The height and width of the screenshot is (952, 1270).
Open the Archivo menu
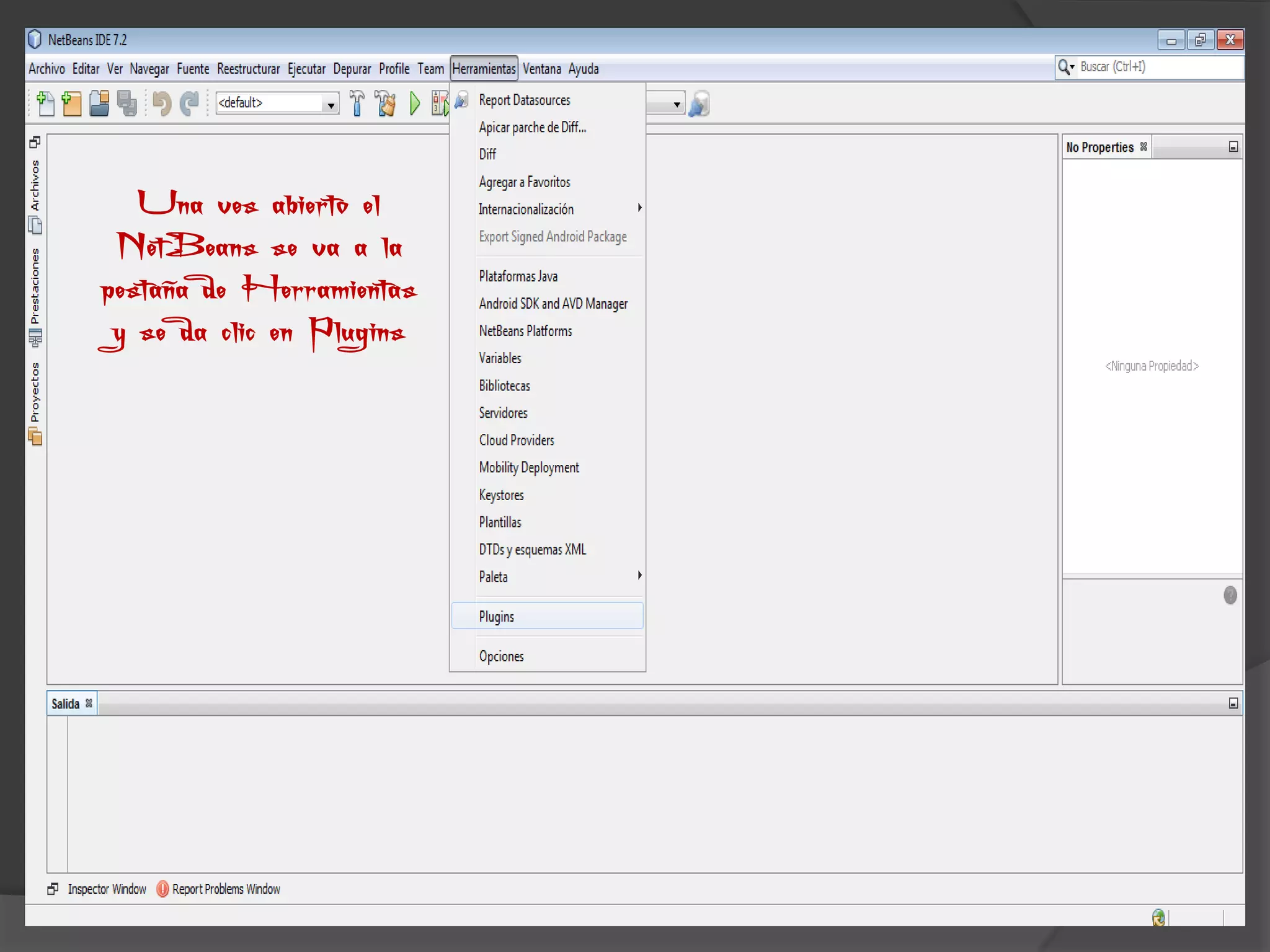coord(47,69)
